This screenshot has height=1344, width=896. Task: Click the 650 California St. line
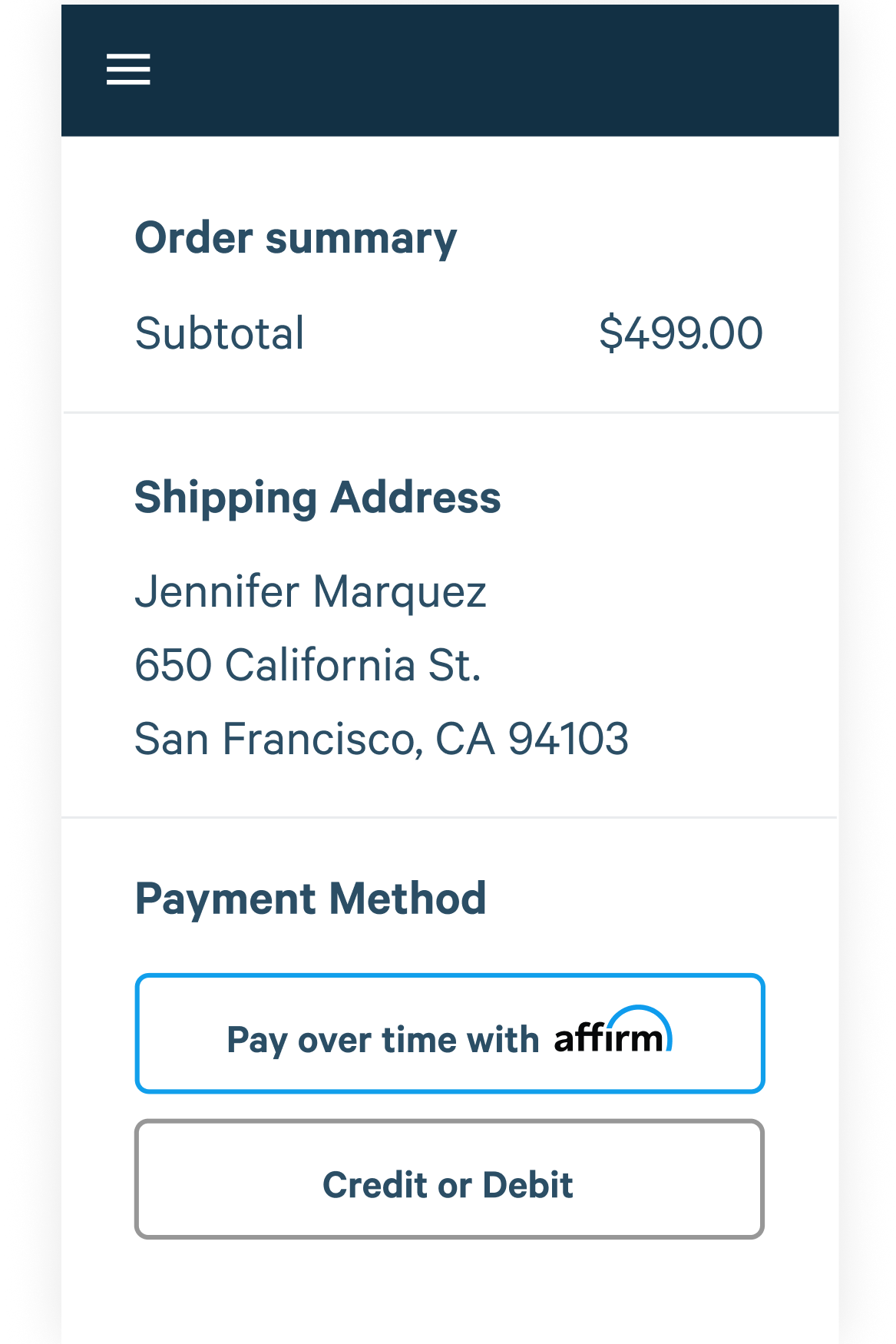308,665
